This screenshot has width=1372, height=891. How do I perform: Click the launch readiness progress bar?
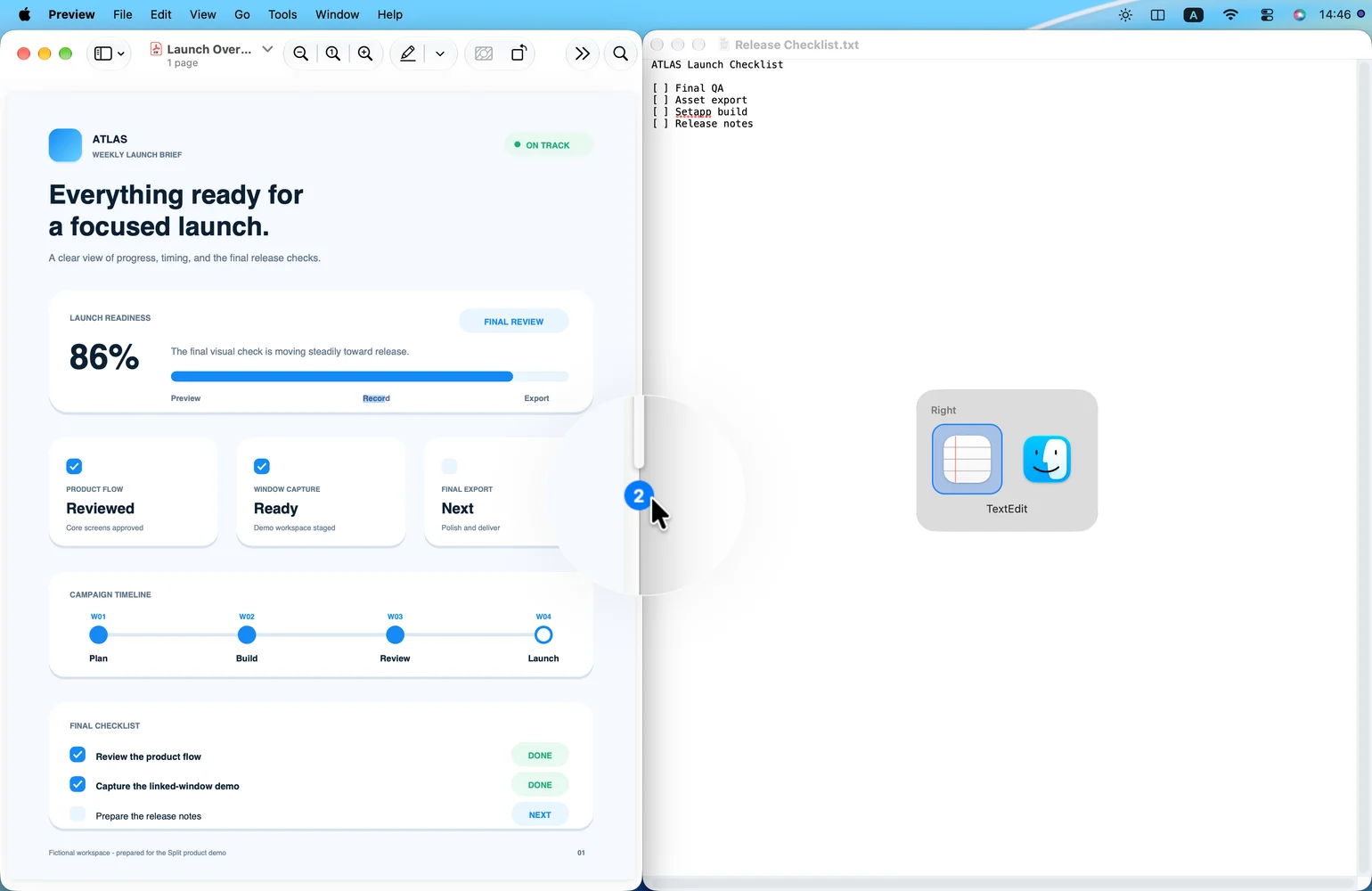coord(370,376)
